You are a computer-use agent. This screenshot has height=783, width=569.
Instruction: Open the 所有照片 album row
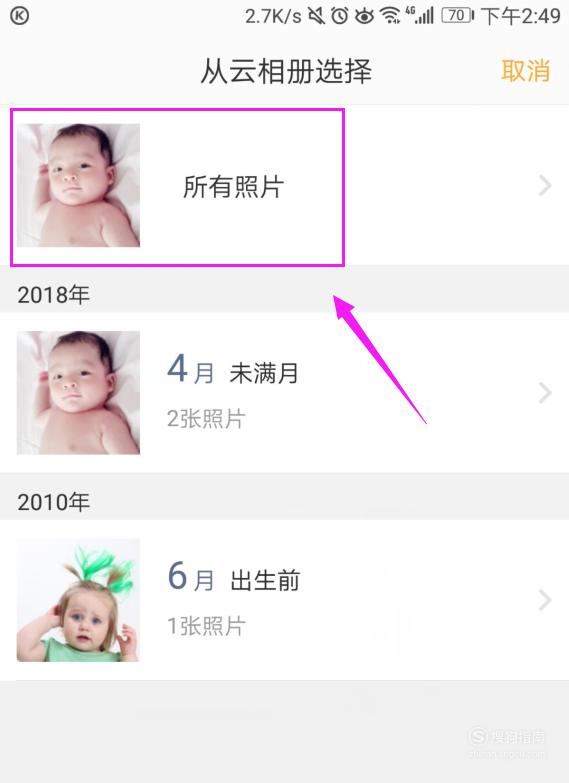pos(284,185)
